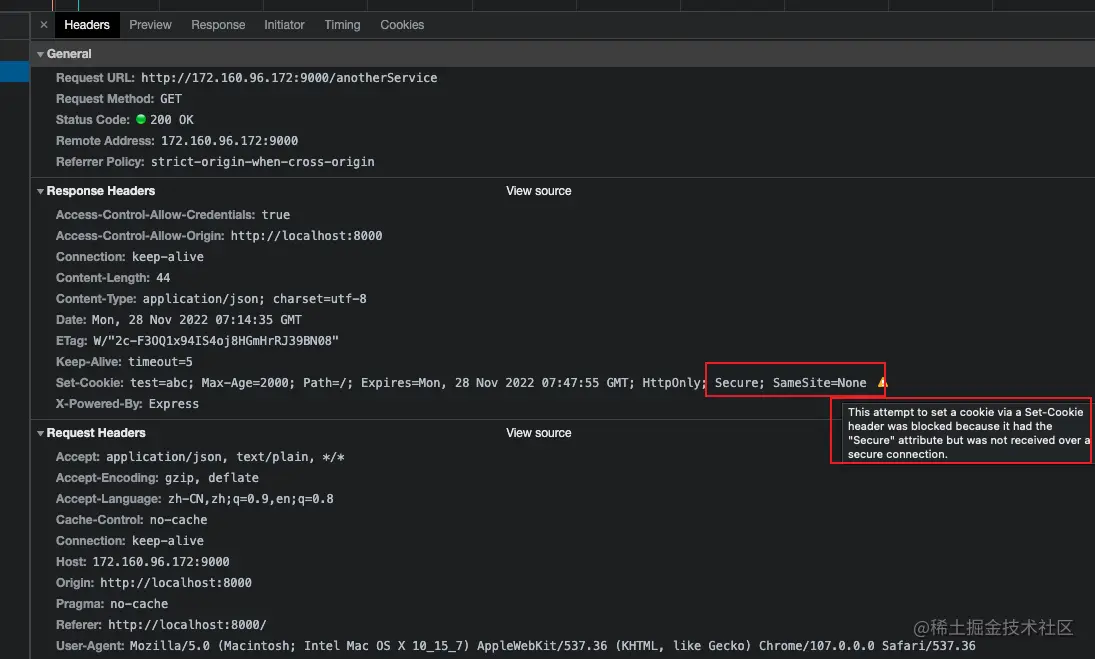The height and width of the screenshot is (659, 1095).
Task: Close the request details panel
Action: (x=44, y=24)
